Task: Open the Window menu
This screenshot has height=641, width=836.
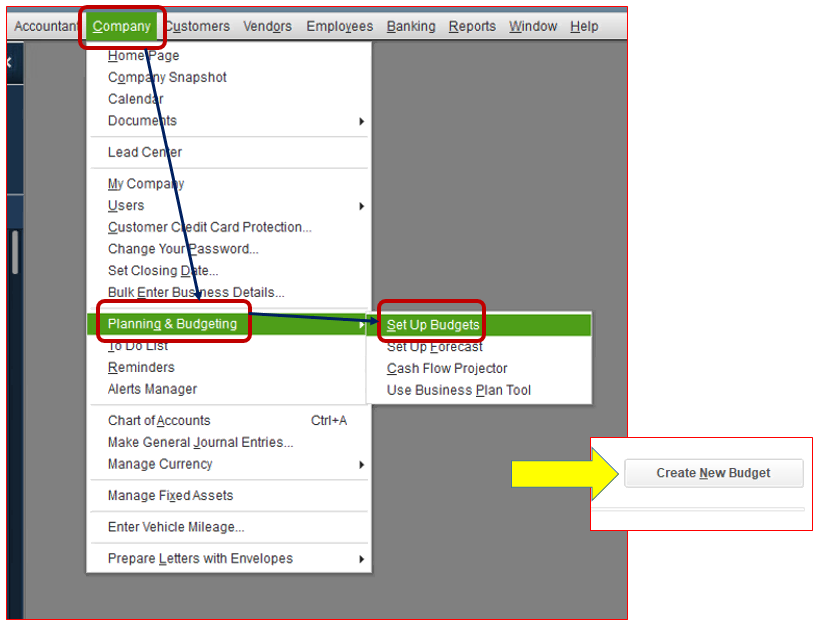Action: tap(533, 26)
